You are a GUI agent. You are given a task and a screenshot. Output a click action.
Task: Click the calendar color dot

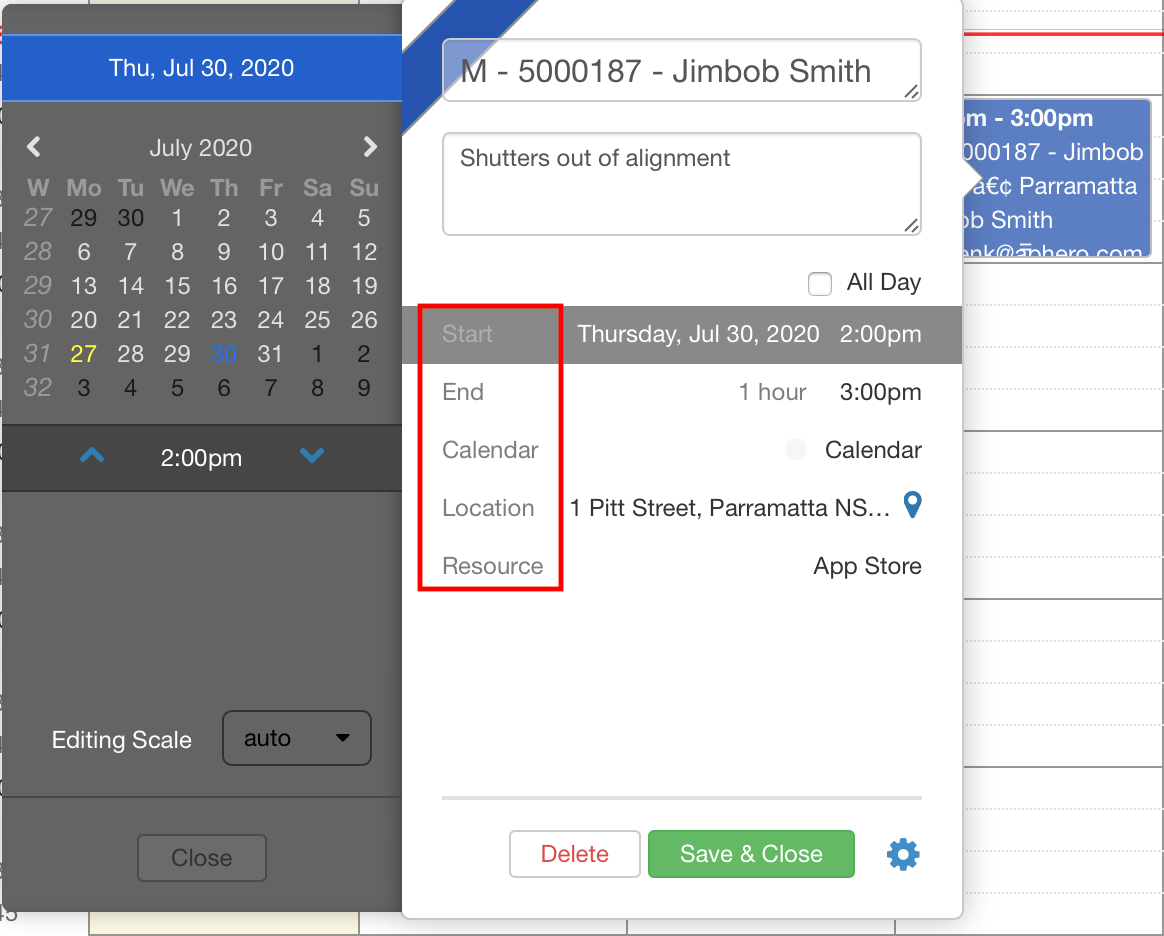[796, 449]
